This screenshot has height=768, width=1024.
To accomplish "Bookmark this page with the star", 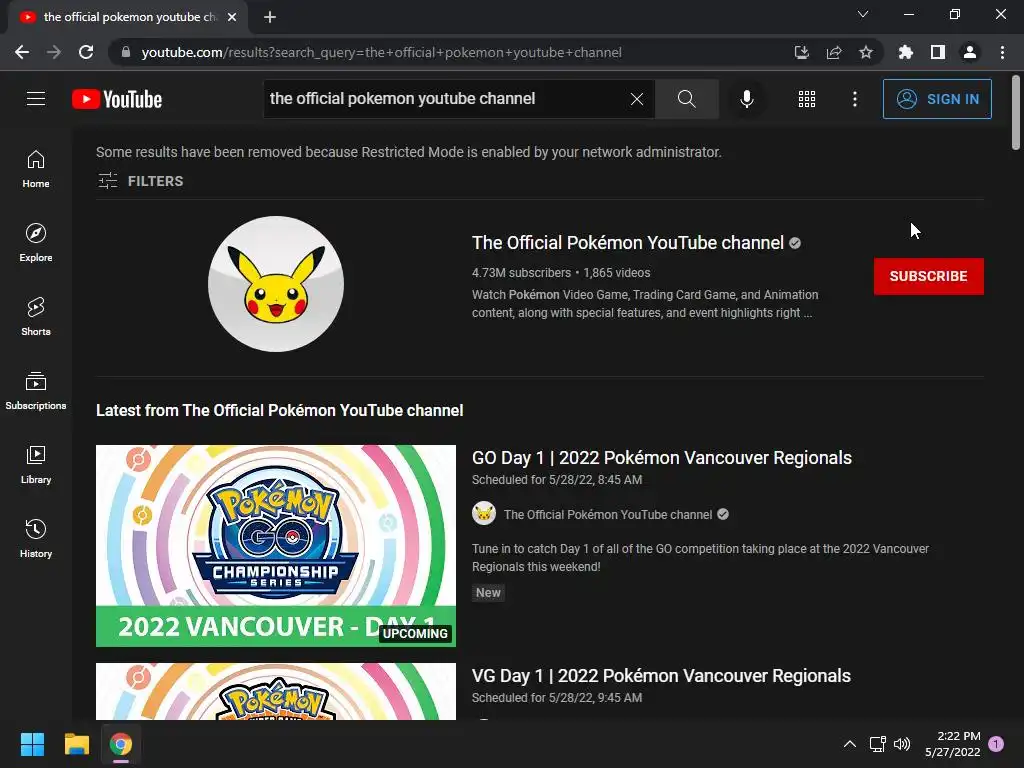I will coord(866,52).
